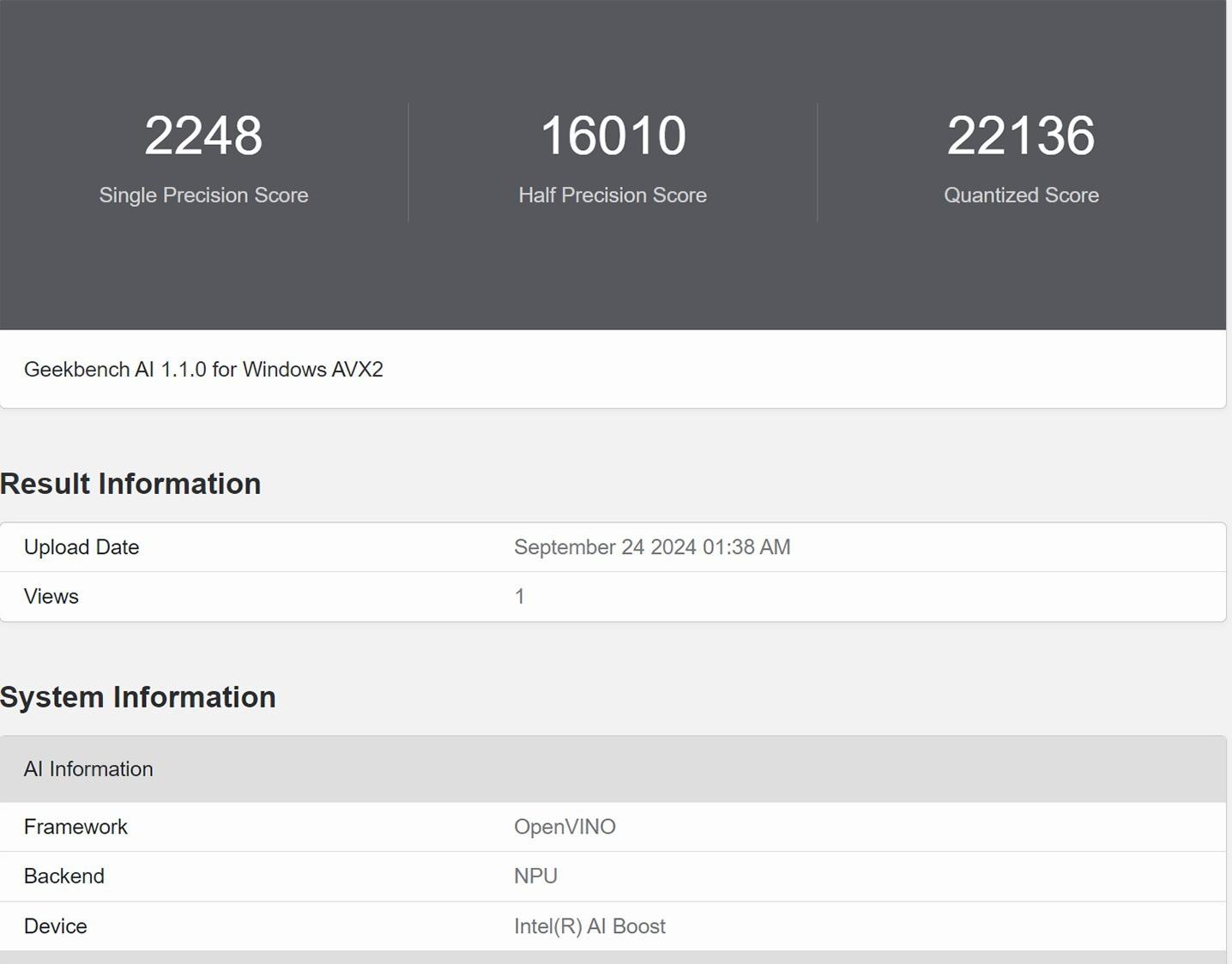This screenshot has height=964, width=1232.
Task: Click the Backend row label
Action: pyautogui.click(x=64, y=877)
